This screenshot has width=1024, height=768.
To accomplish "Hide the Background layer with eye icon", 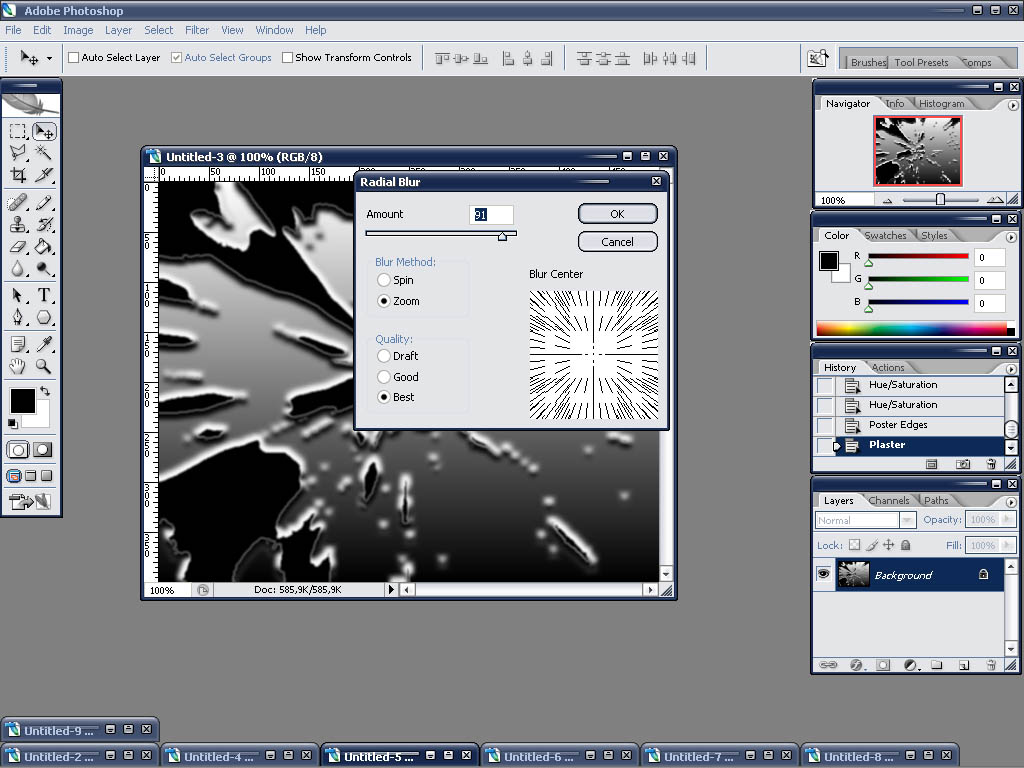I will click(824, 575).
